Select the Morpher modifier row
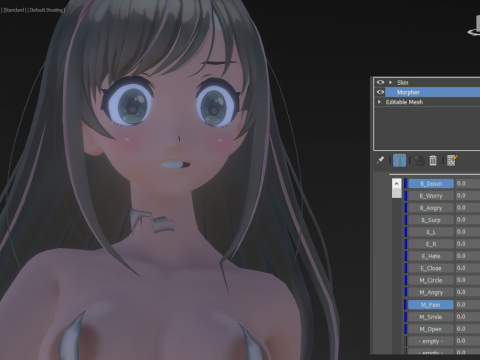The width and height of the screenshot is (480, 360). (x=432, y=92)
